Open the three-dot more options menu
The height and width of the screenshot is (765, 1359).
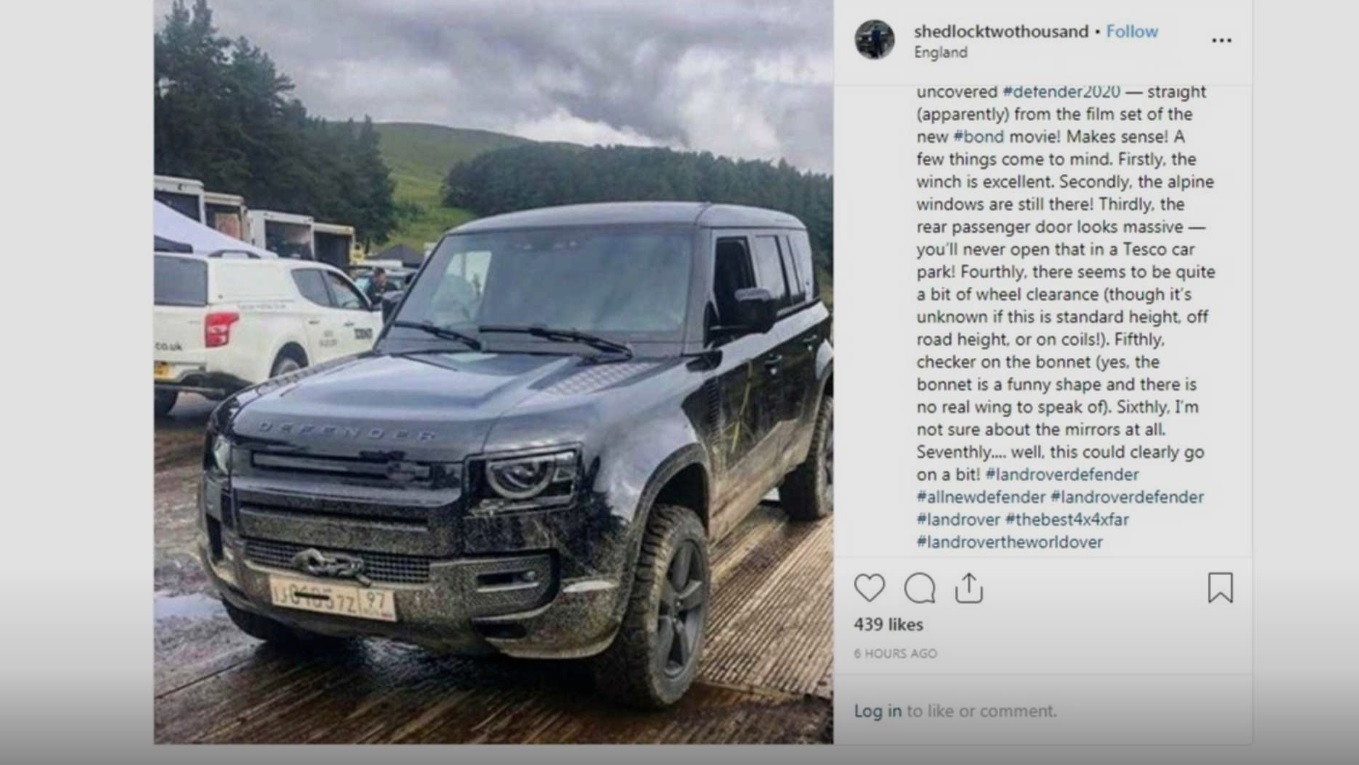pyautogui.click(x=1221, y=41)
